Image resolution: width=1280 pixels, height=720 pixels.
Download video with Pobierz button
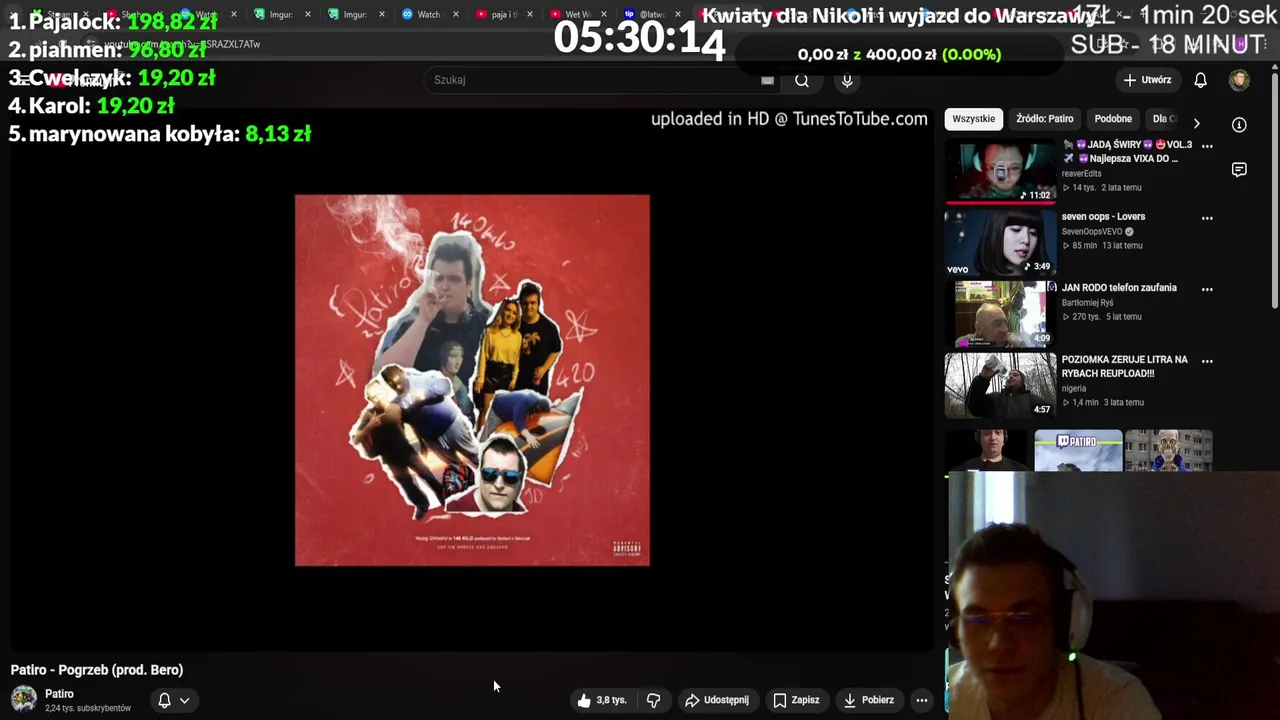(x=868, y=700)
